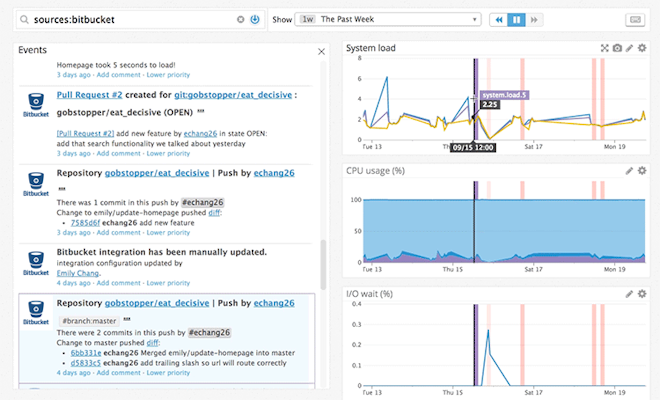Click Emily Chang author link

point(80,272)
